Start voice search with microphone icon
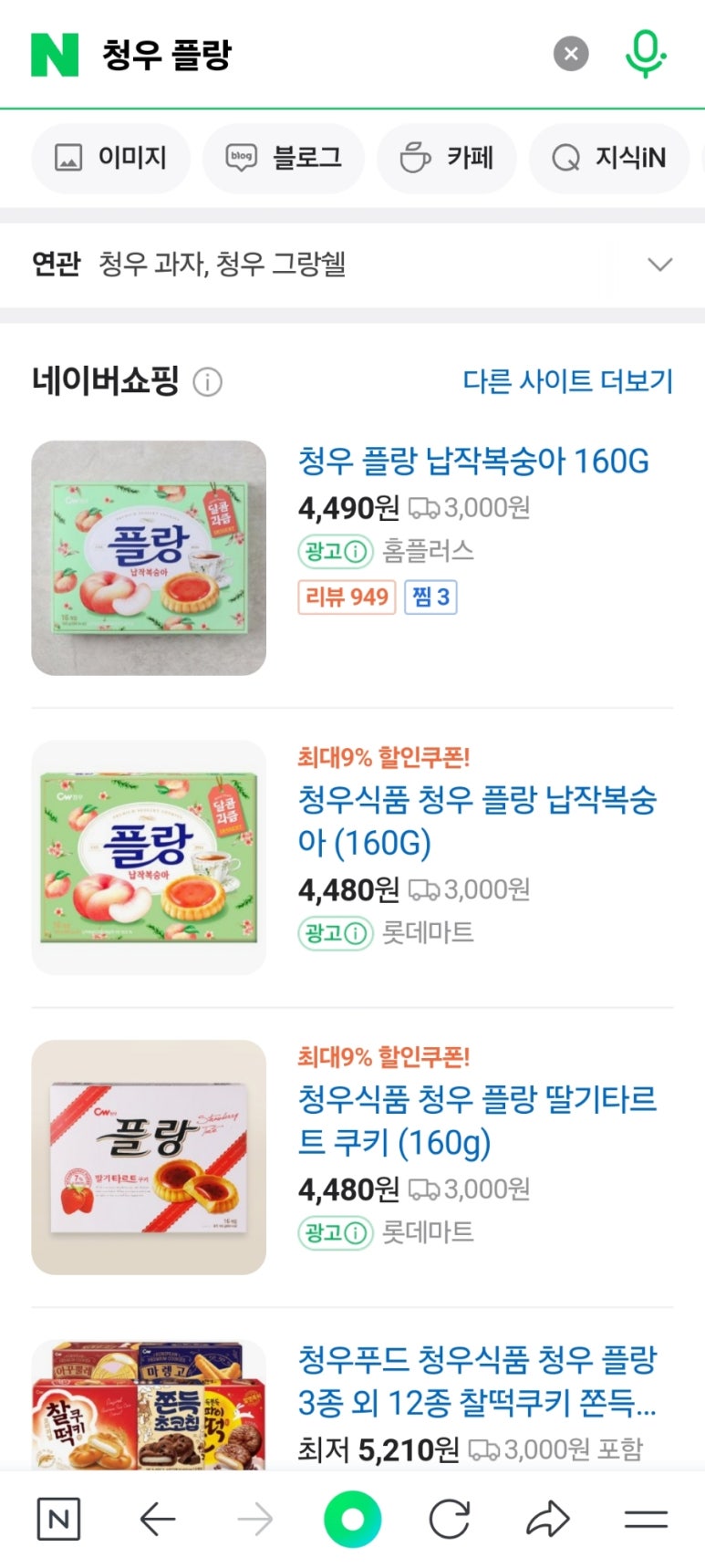 click(645, 54)
